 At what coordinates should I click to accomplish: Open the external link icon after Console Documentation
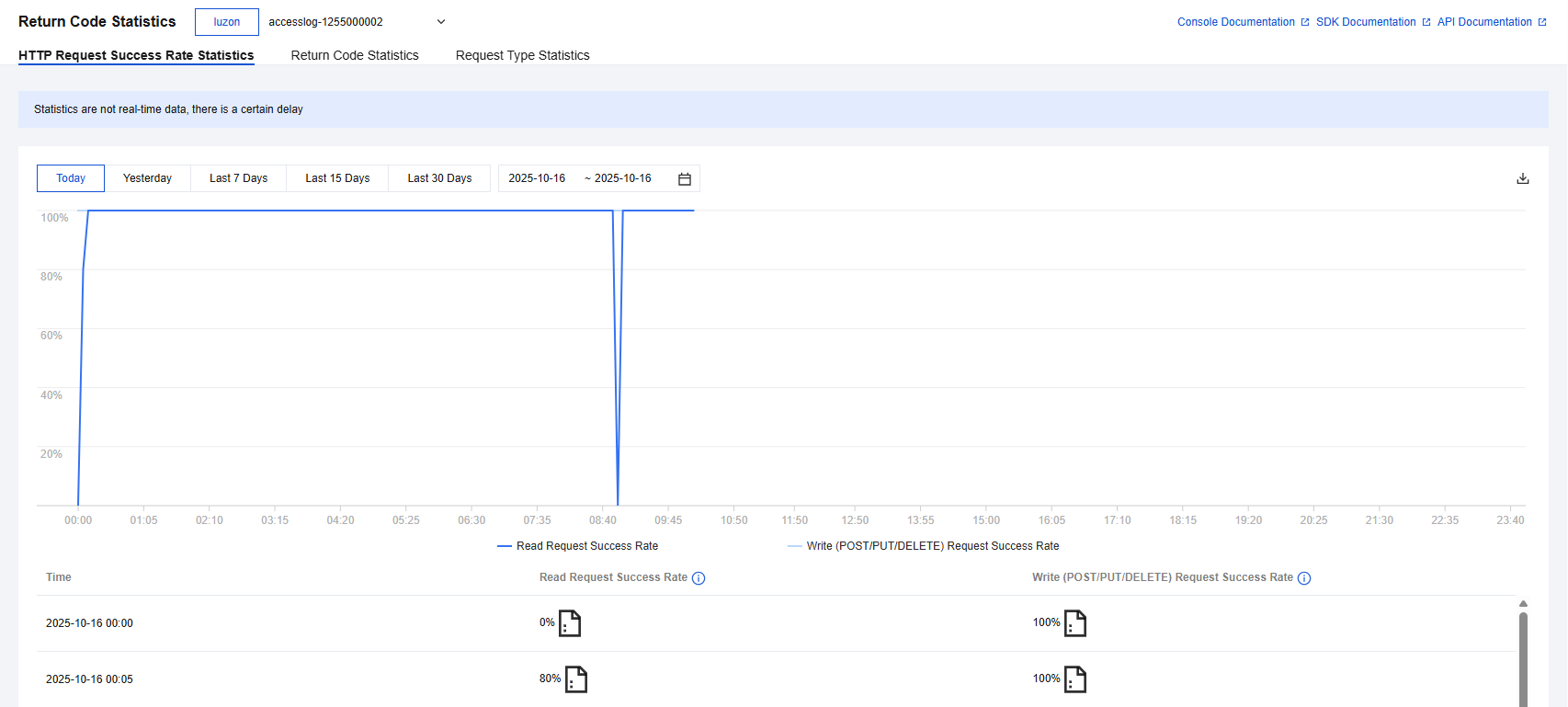coord(1305,22)
